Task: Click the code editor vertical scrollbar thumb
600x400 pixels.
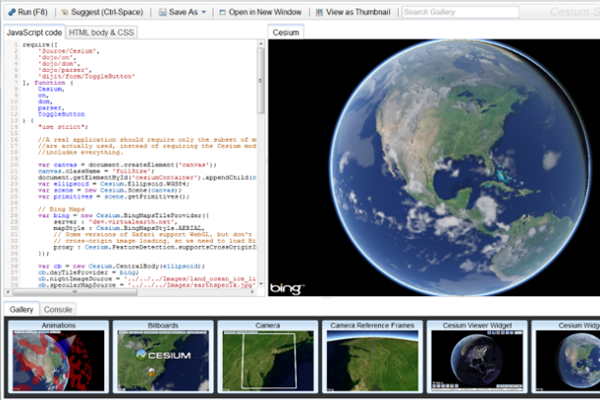Action: (x=261, y=80)
